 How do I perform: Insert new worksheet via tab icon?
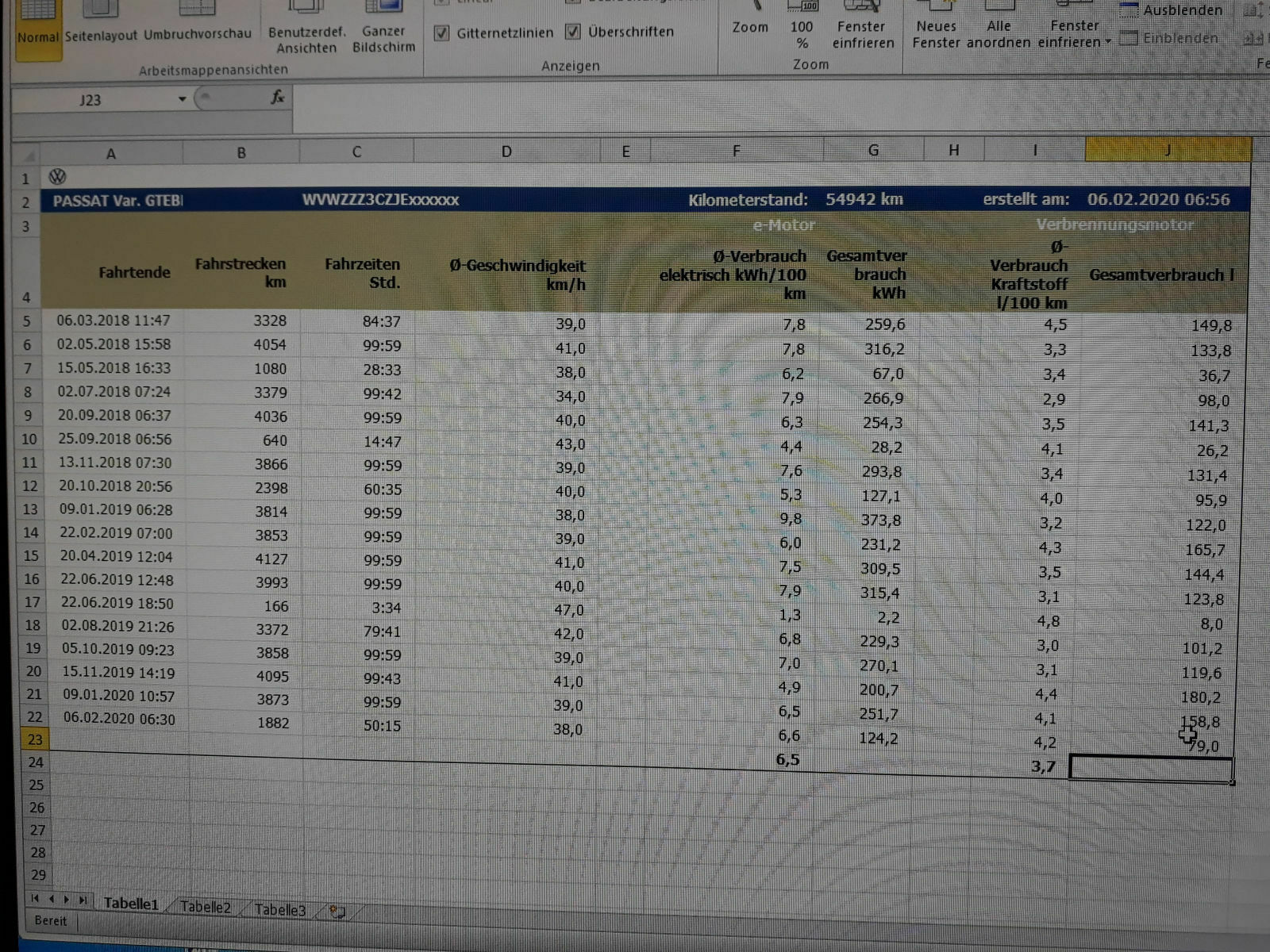[x=337, y=912]
